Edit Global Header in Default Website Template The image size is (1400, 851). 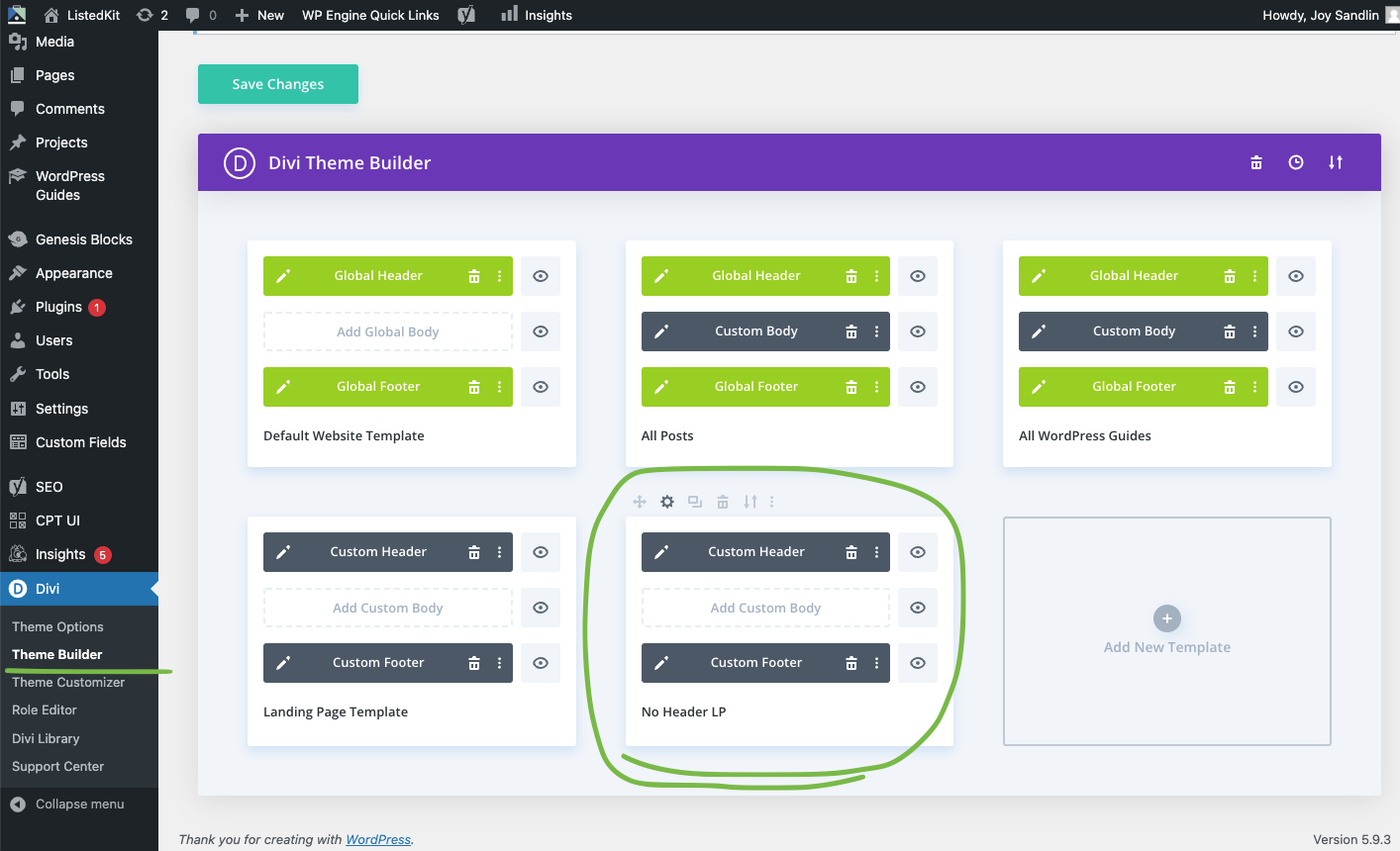(x=283, y=276)
